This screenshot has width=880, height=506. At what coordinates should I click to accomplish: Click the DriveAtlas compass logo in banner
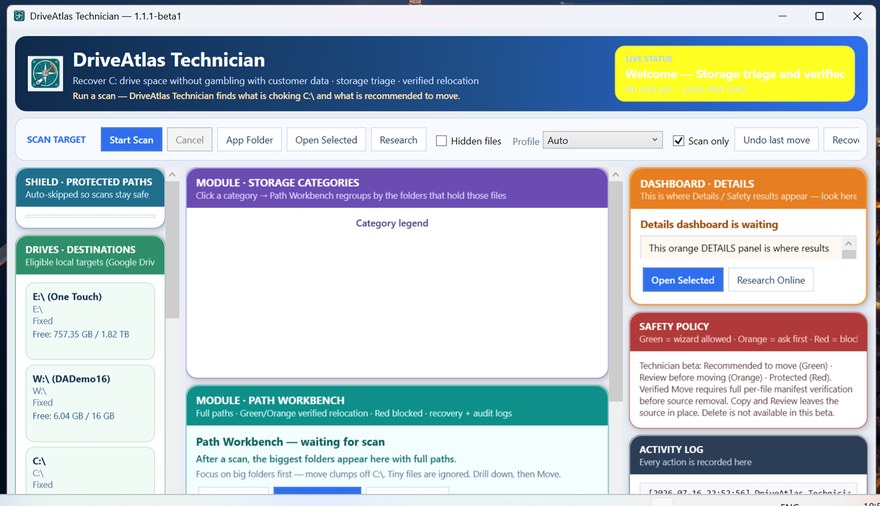tap(45, 73)
